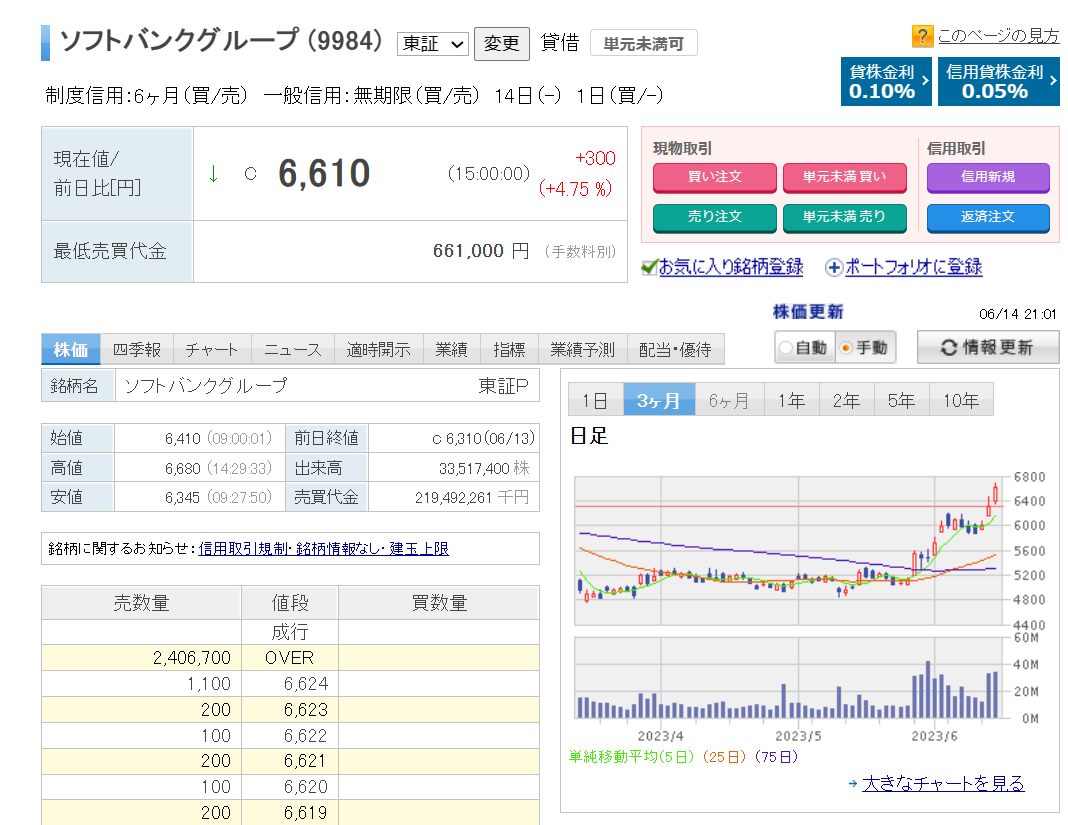Click the 6,619 price in order book

[x=306, y=813]
